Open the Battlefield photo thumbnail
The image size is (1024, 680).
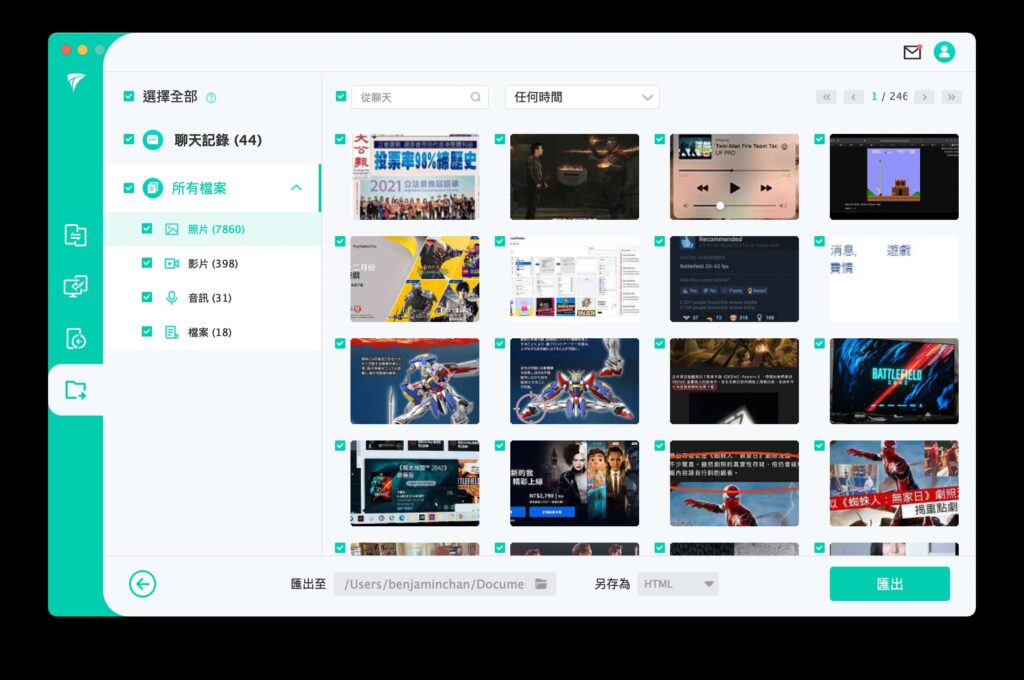[894, 381]
